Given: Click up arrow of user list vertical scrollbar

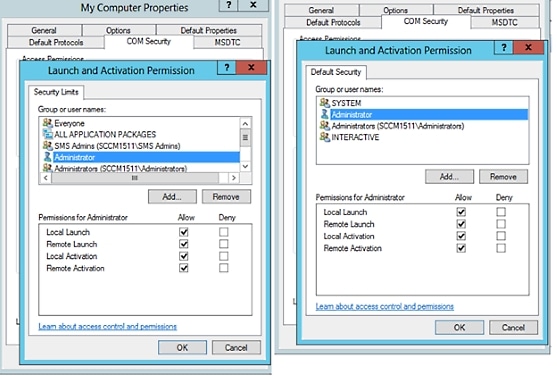Looking at the screenshot, I should [x=245, y=124].
